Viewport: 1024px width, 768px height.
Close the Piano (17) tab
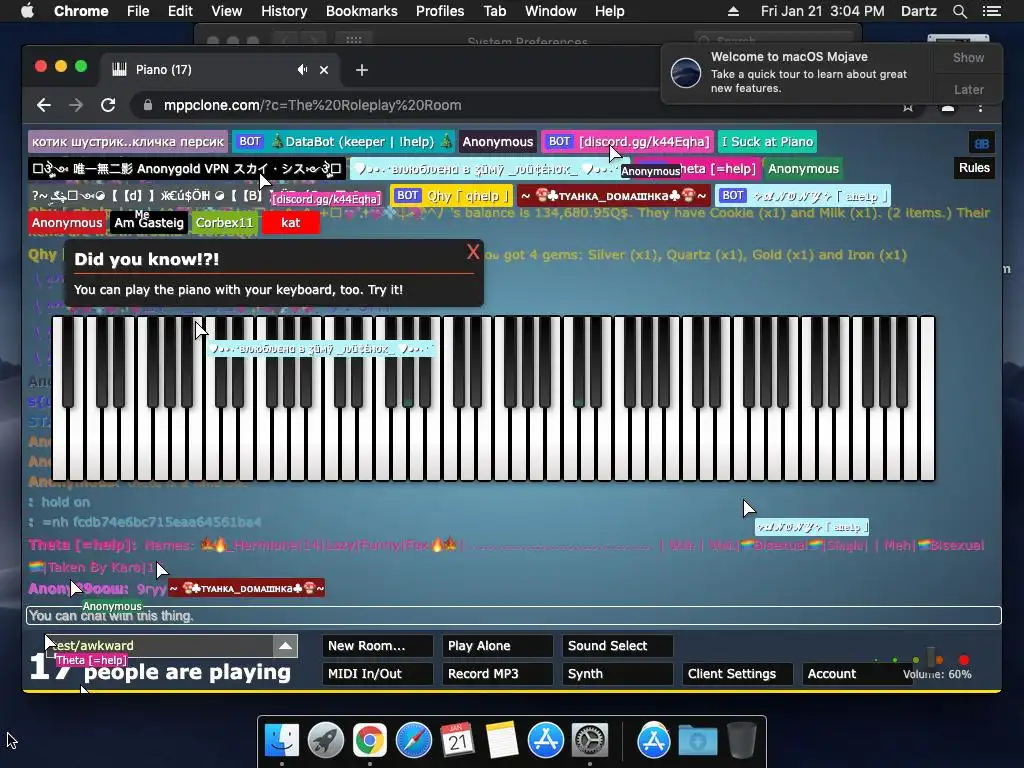[x=324, y=70]
